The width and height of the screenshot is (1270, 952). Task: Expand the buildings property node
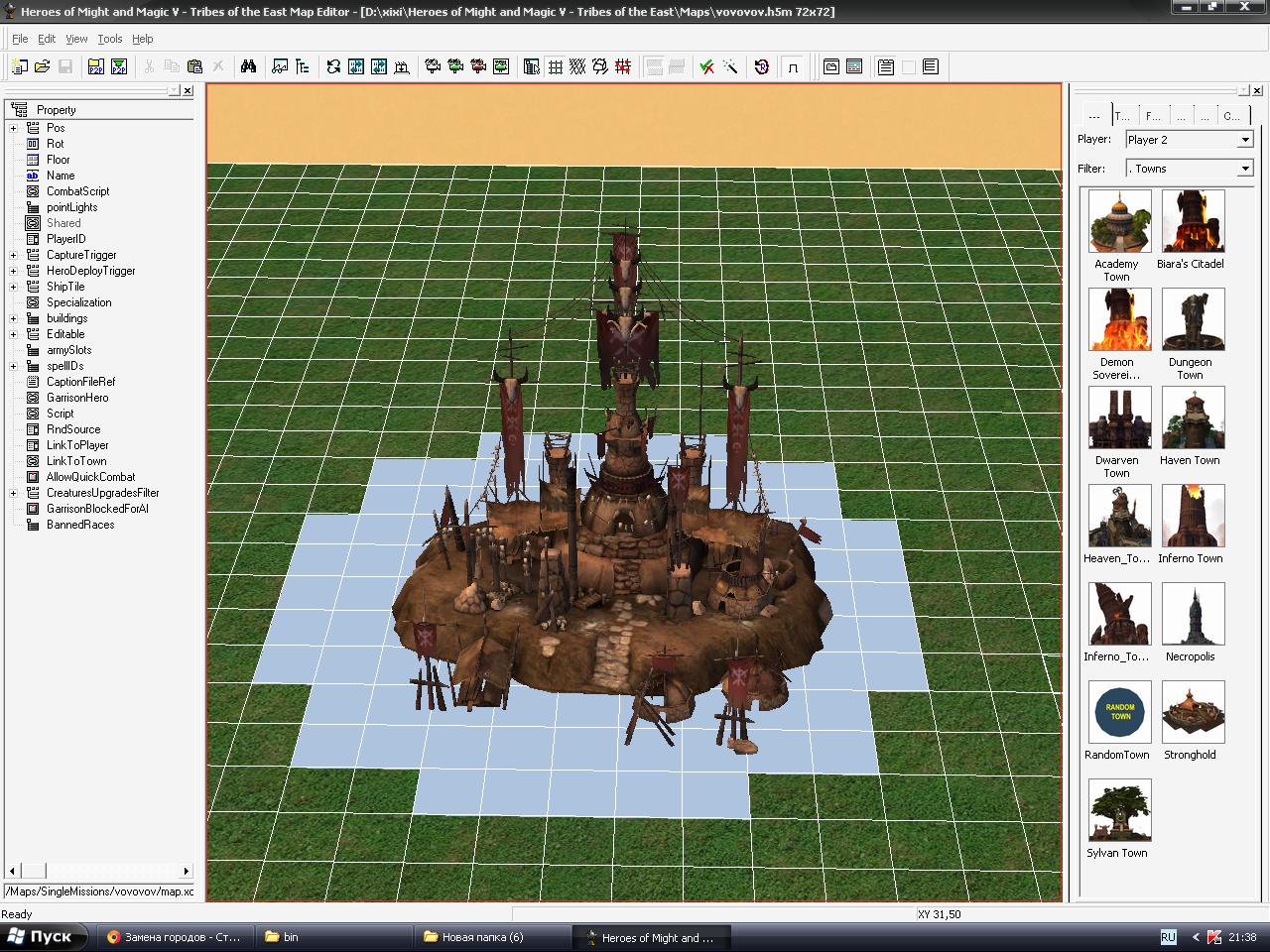tap(13, 318)
